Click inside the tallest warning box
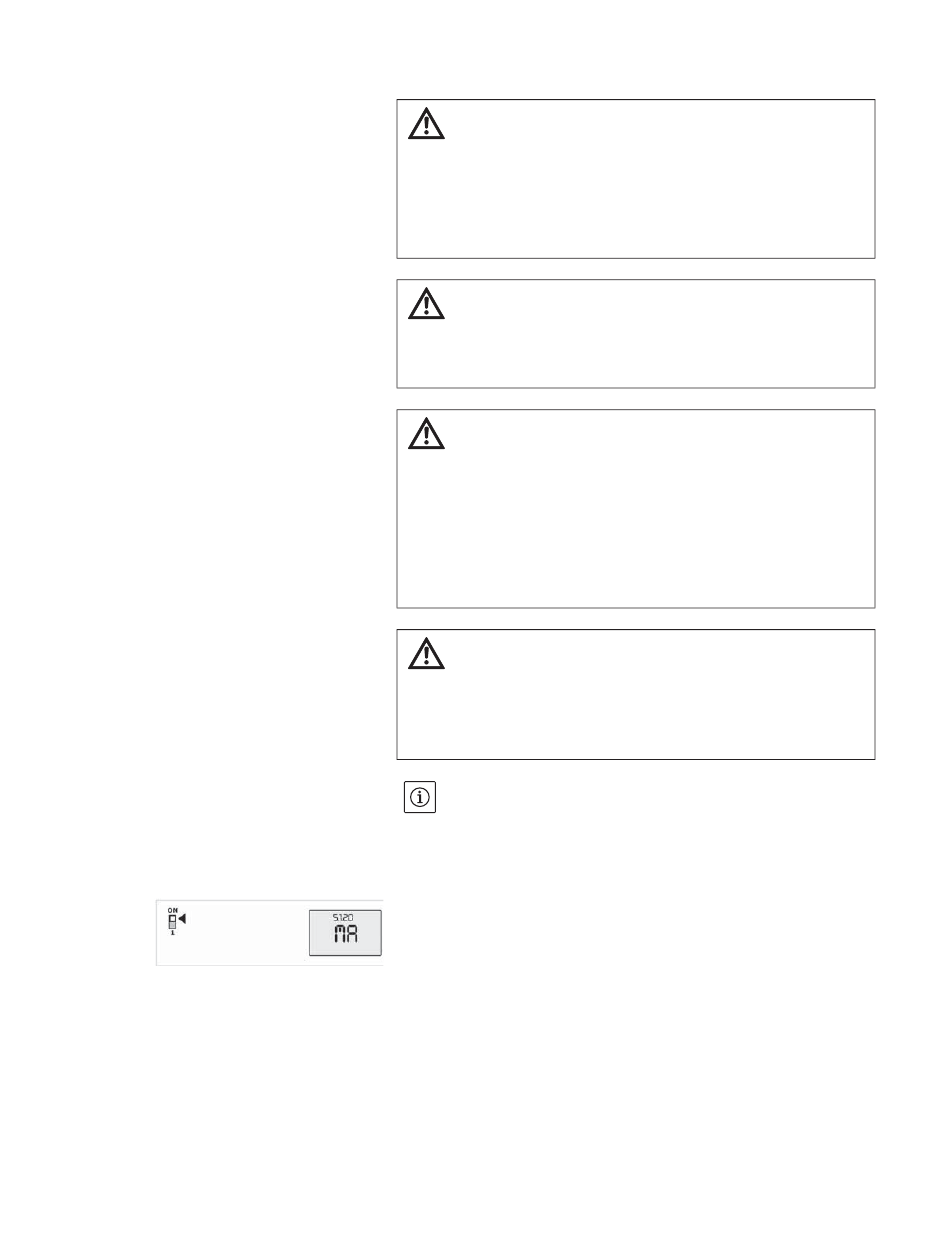The image size is (950, 1241). point(636,508)
